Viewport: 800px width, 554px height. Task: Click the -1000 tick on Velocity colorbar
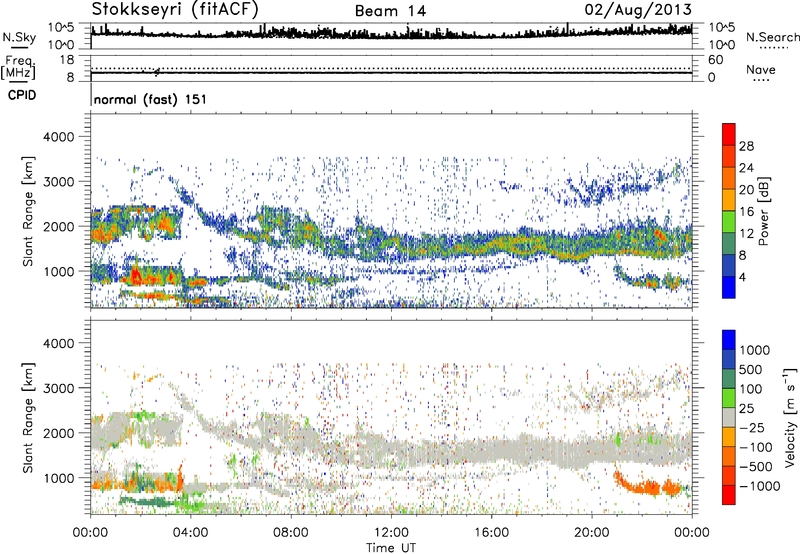(759, 486)
